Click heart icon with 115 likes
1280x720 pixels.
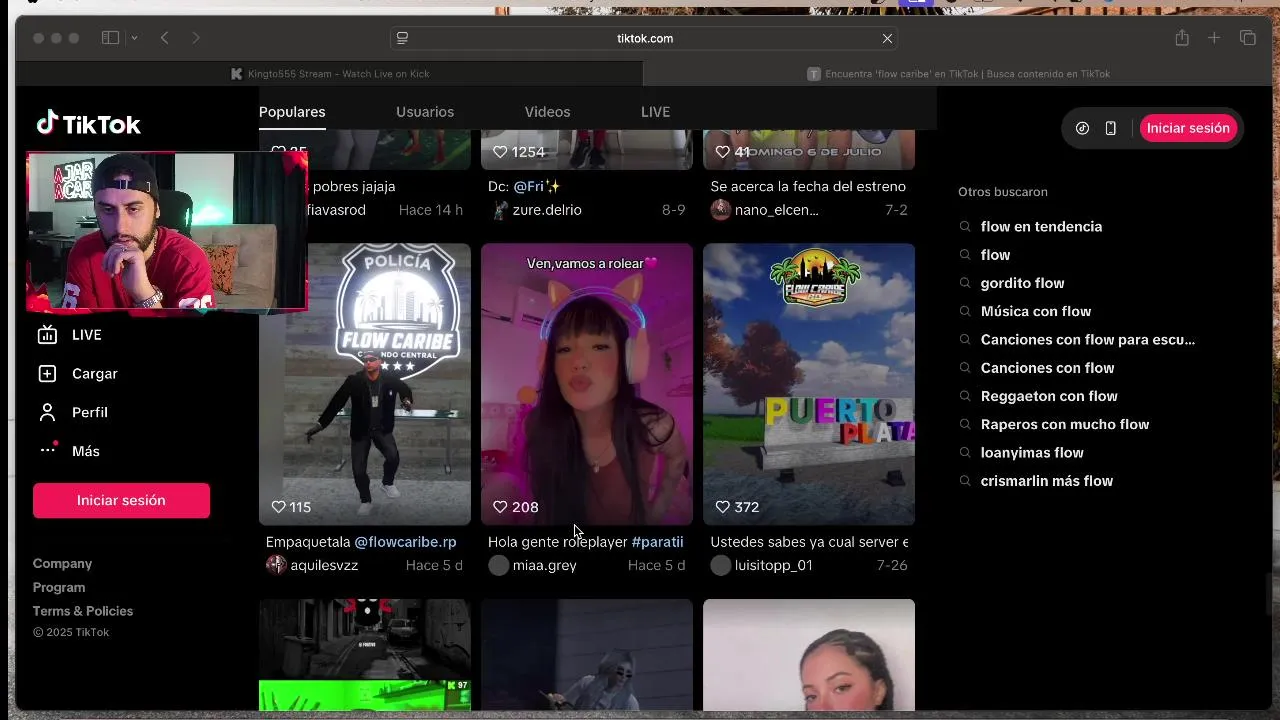(x=279, y=507)
